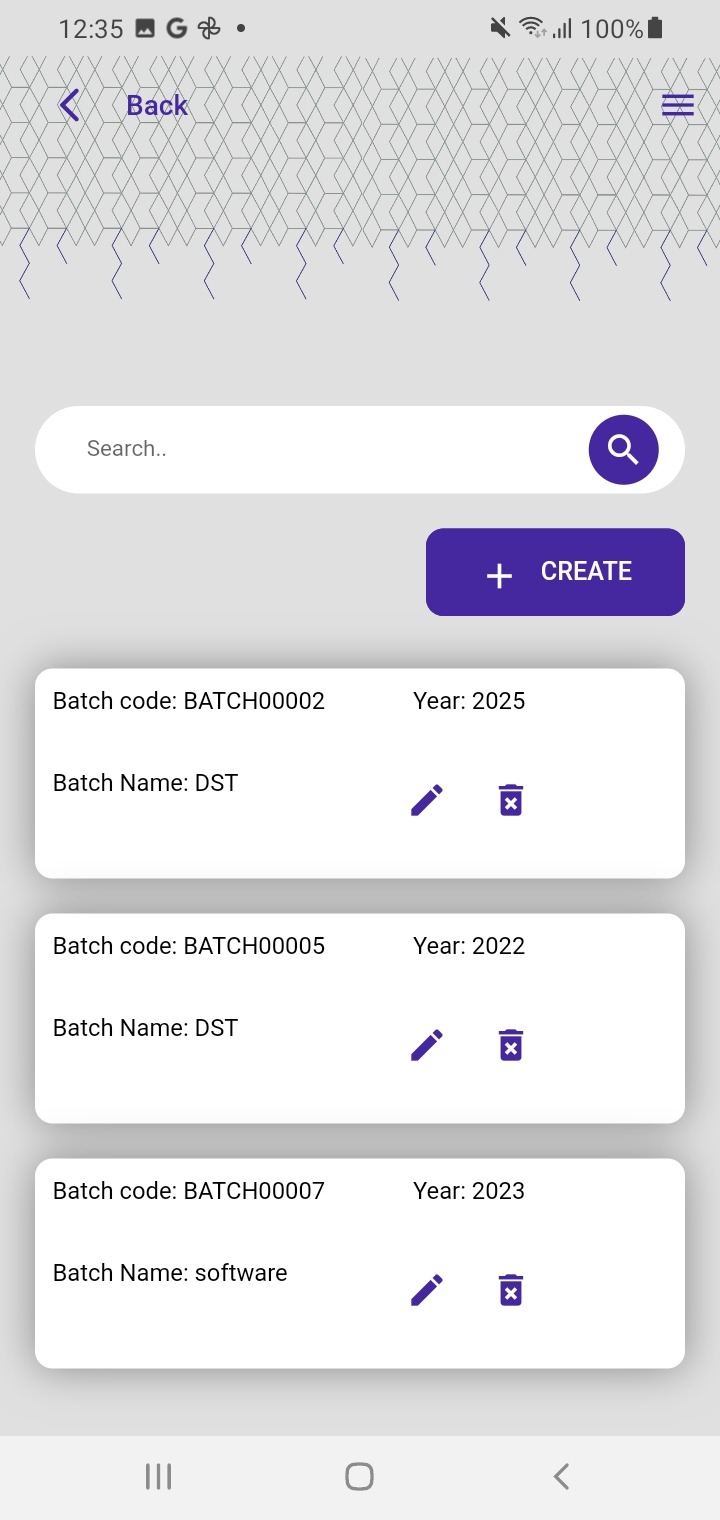Open Android recent apps button
720x1520 pixels.
pos(158,1476)
